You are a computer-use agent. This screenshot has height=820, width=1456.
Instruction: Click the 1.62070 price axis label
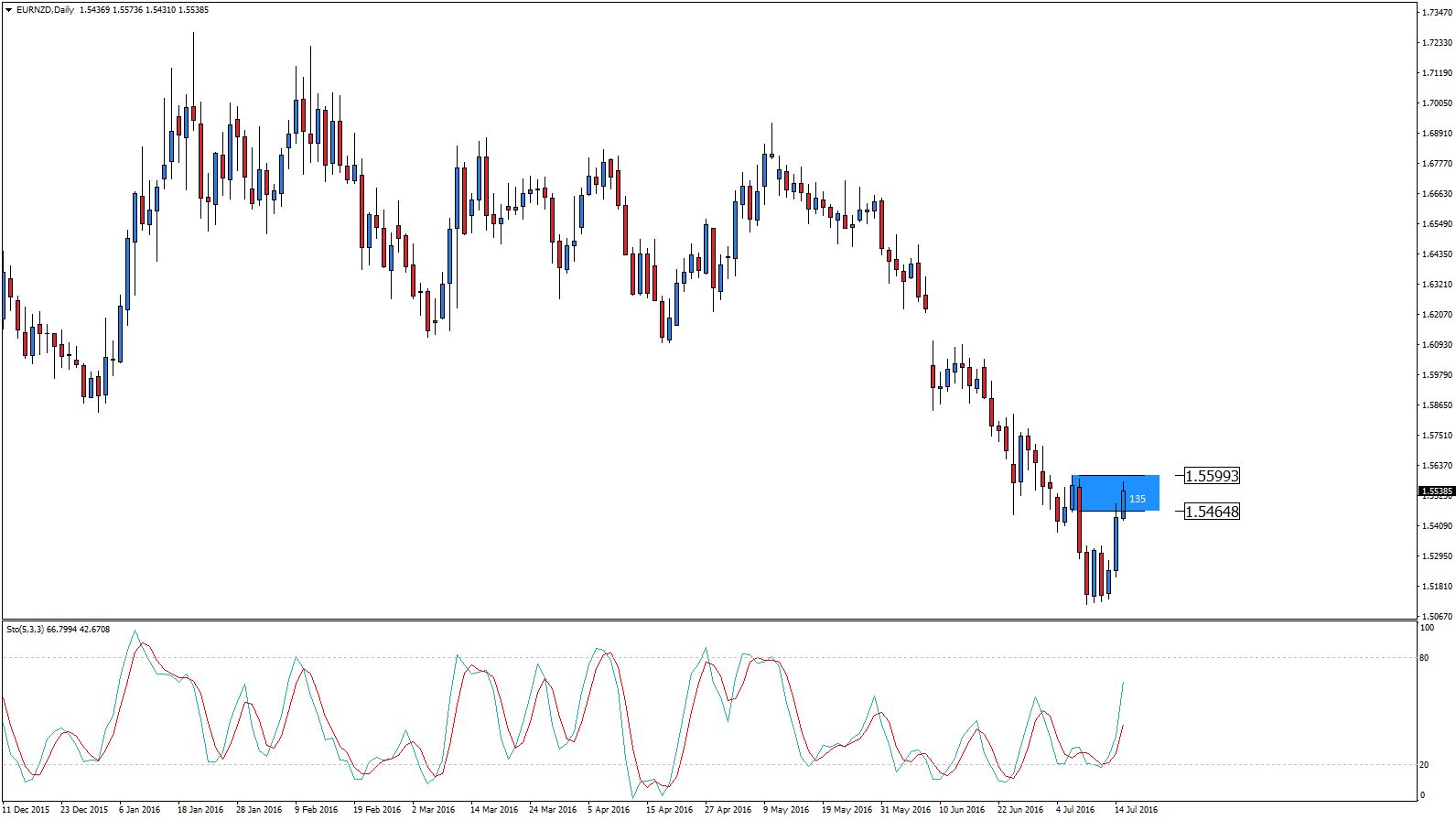[x=1437, y=315]
